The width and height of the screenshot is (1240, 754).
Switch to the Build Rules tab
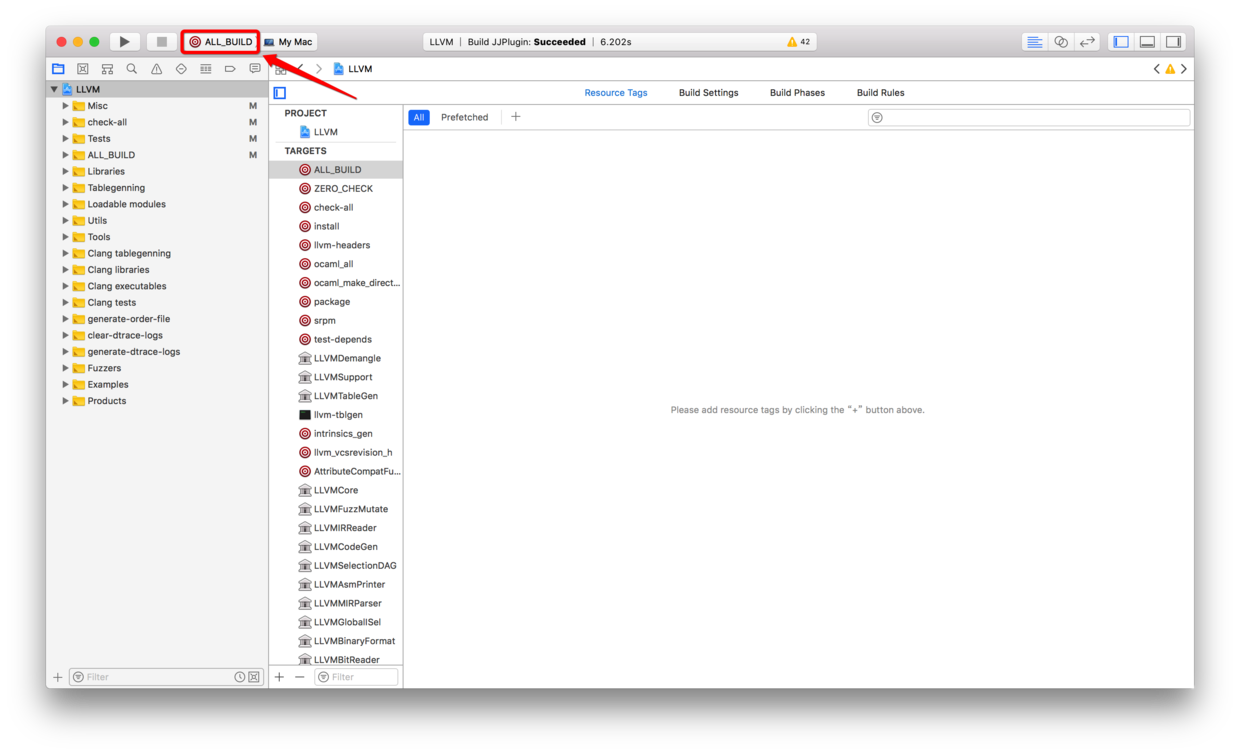880,93
